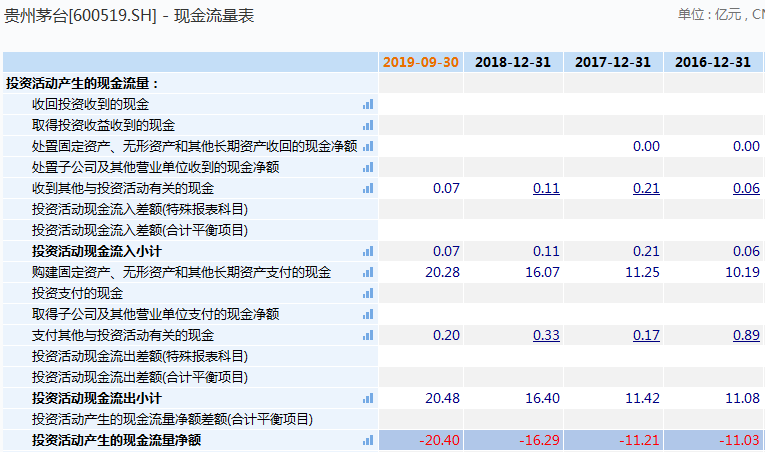Open chart icon for 处置子公司 row
This screenshot has height=452, width=765.
(x=367, y=167)
